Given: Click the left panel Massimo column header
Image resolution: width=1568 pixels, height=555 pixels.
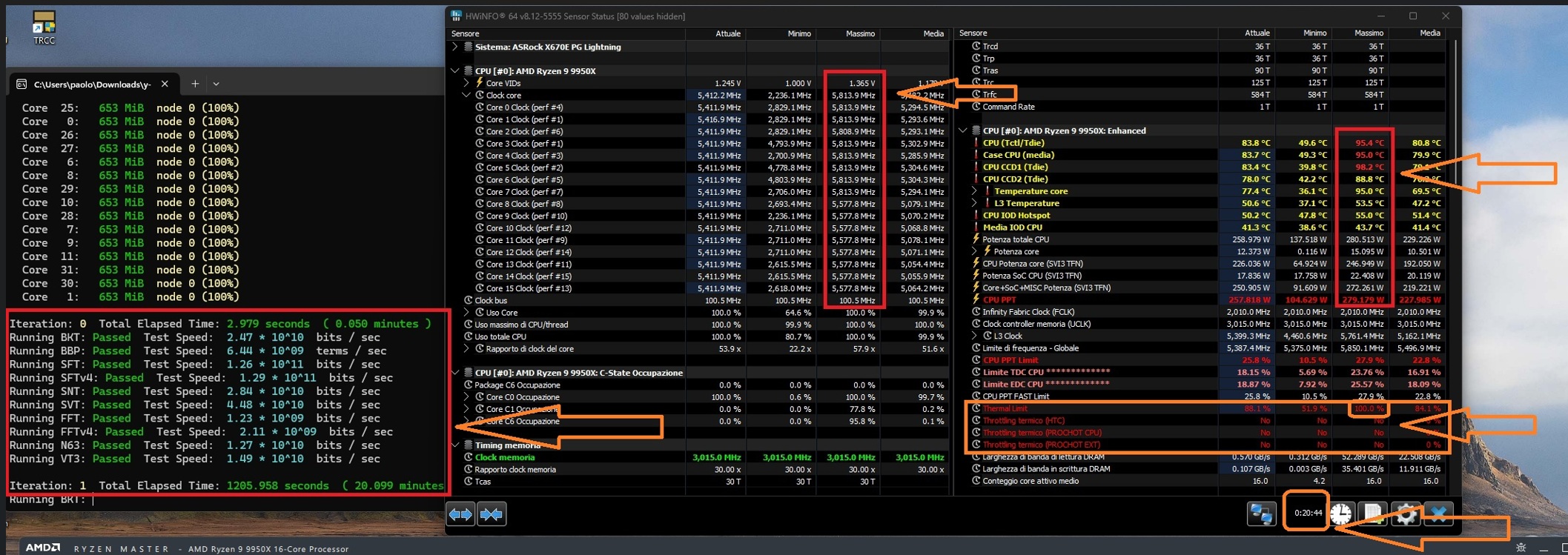Looking at the screenshot, I should coord(848,33).
